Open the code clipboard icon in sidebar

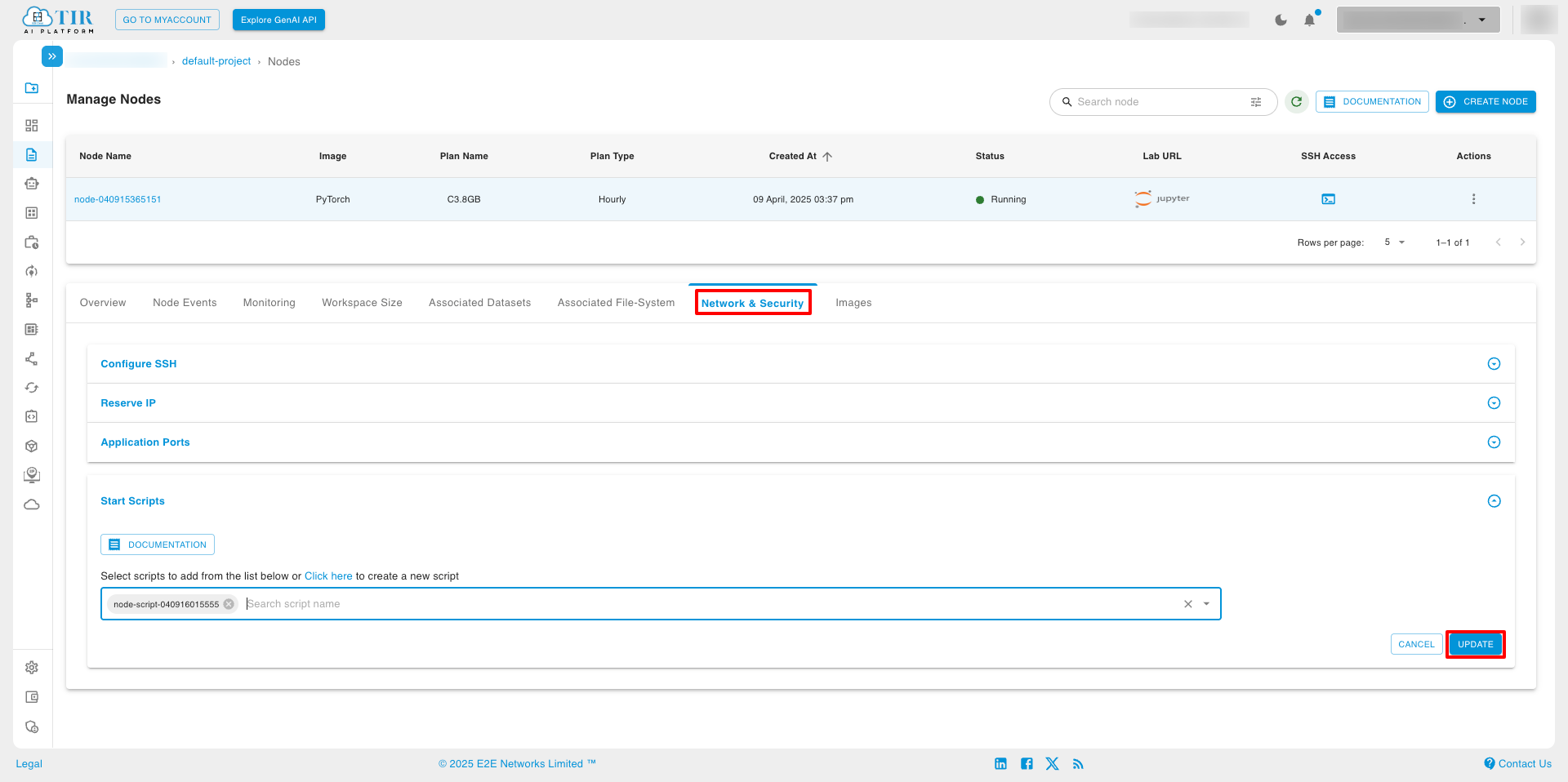click(32, 417)
